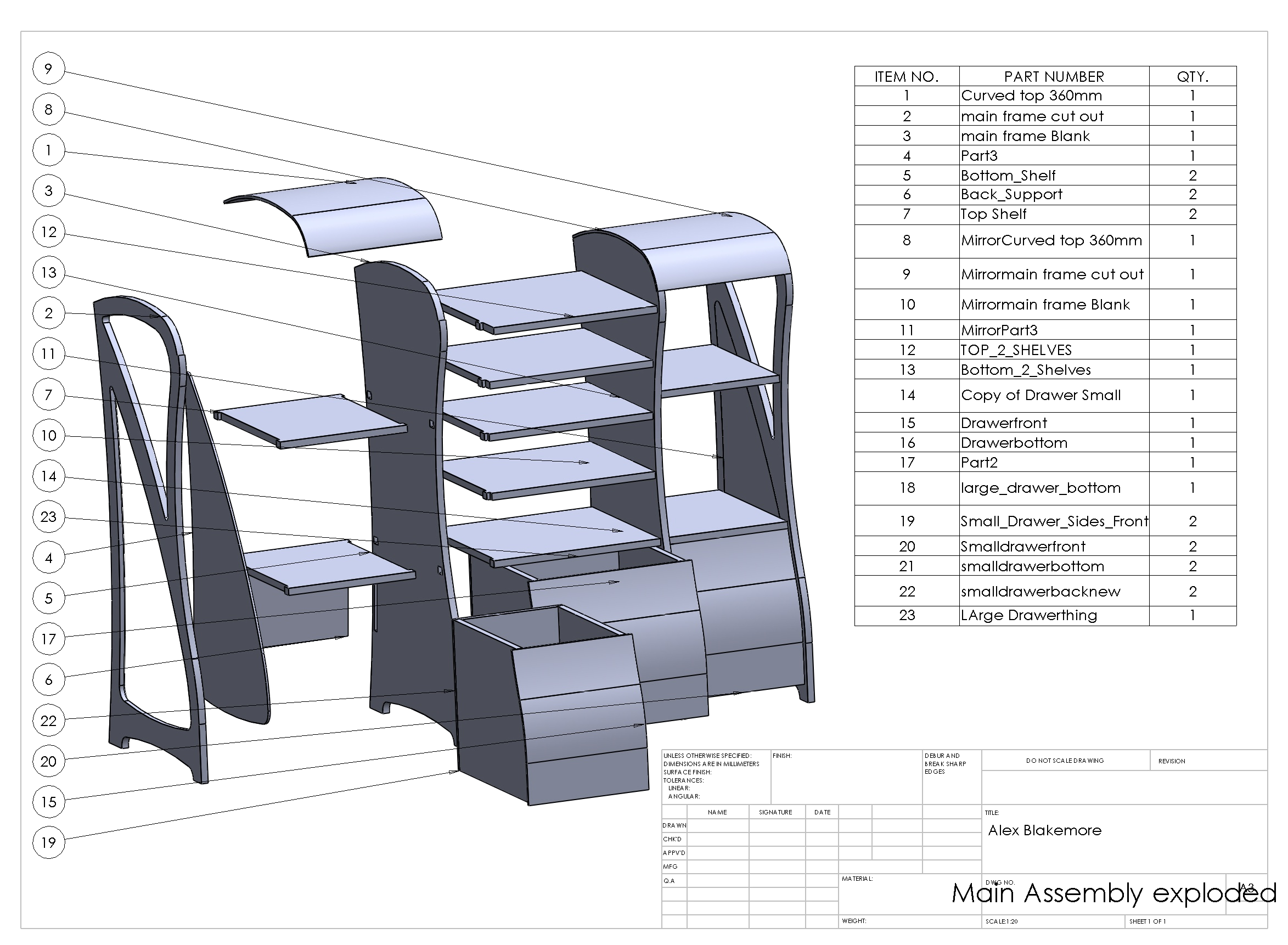Viewport: 1288px width, 945px height.
Task: Click balloon callout 22
Action: click(x=49, y=720)
